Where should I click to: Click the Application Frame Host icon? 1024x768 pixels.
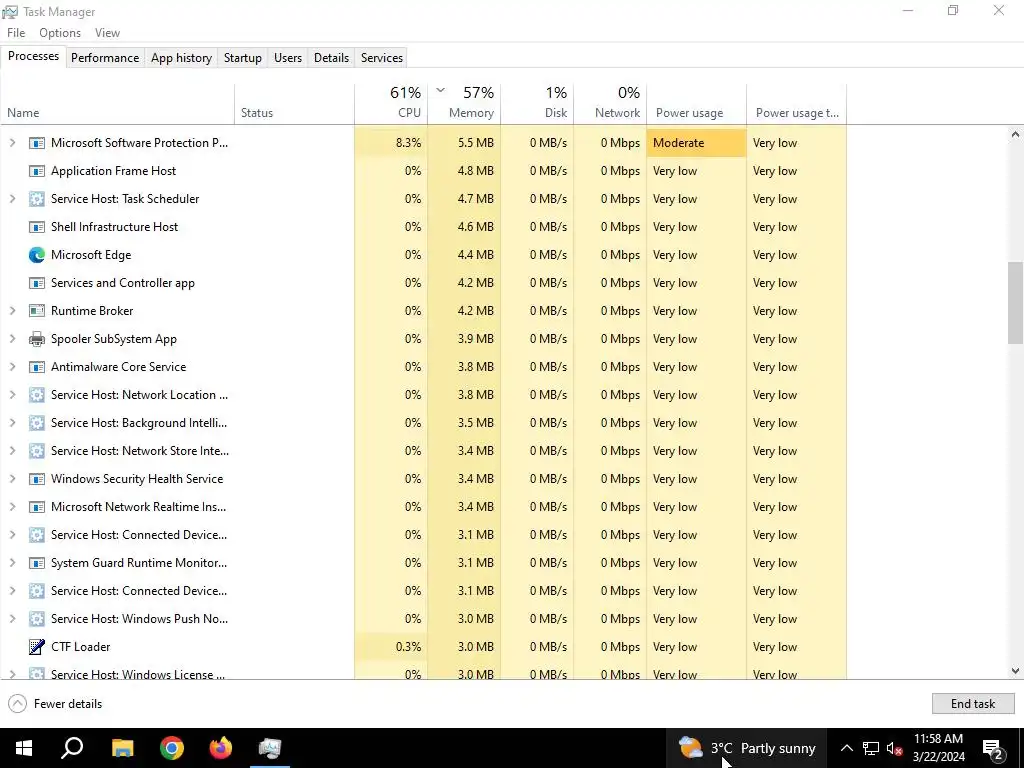coord(37,171)
